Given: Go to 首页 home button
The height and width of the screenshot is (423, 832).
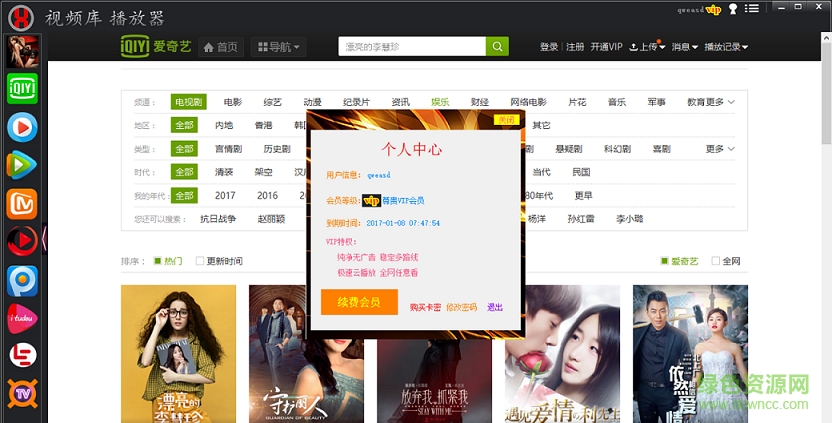Looking at the screenshot, I should point(221,47).
